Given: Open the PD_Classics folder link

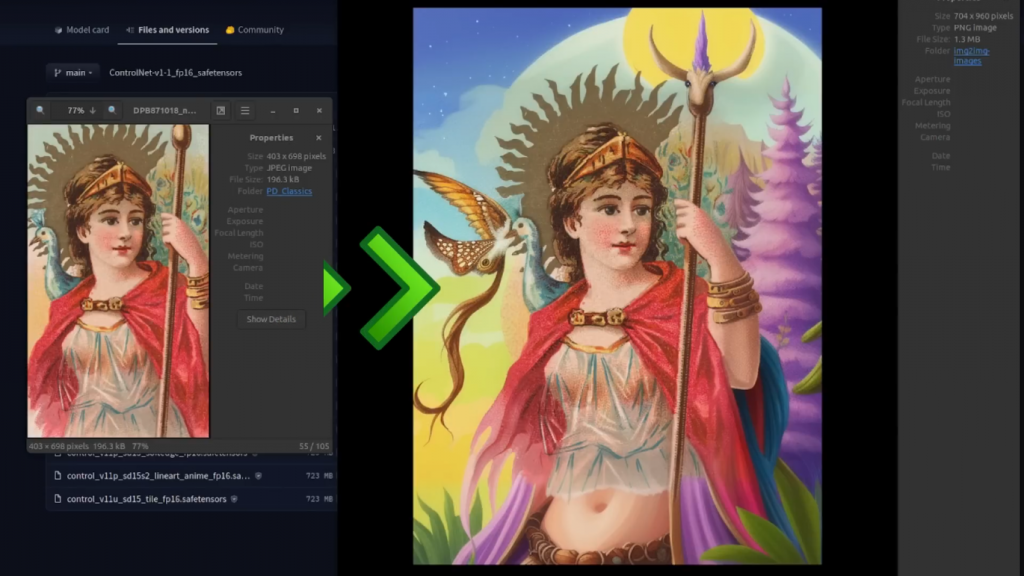Looking at the screenshot, I should click(289, 191).
